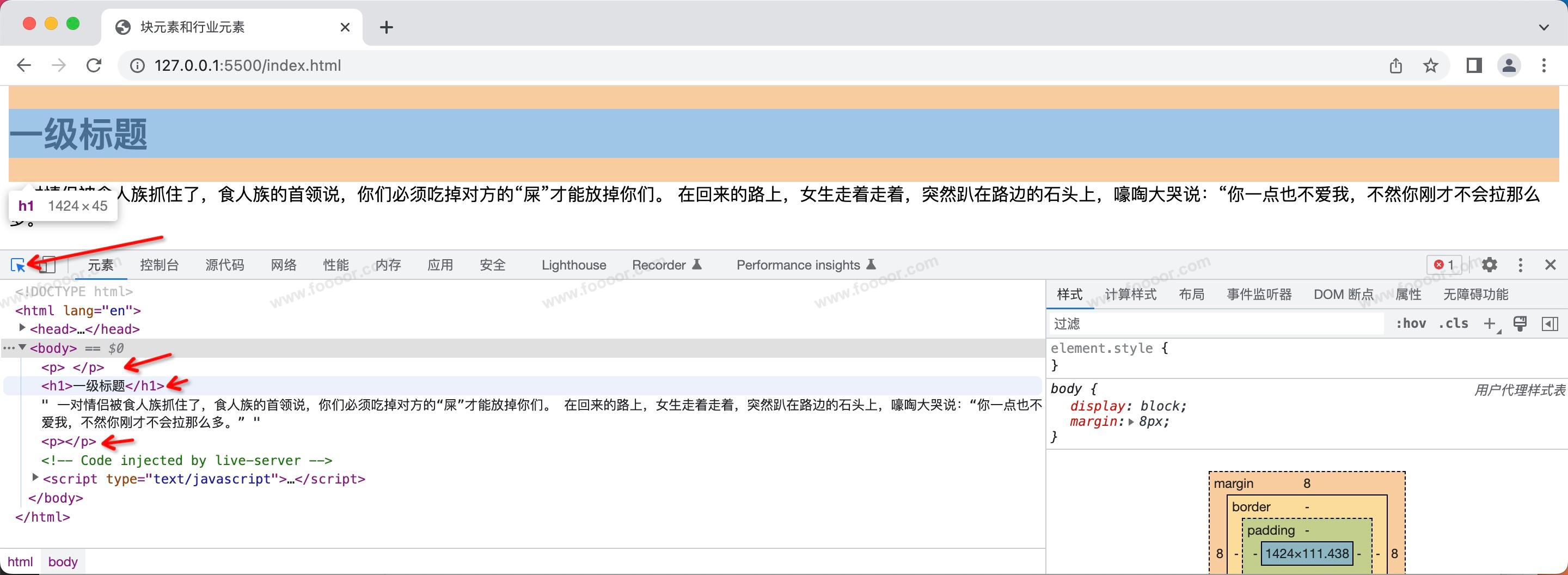
Task: Bookmark this page with star icon
Action: pyautogui.click(x=1431, y=66)
